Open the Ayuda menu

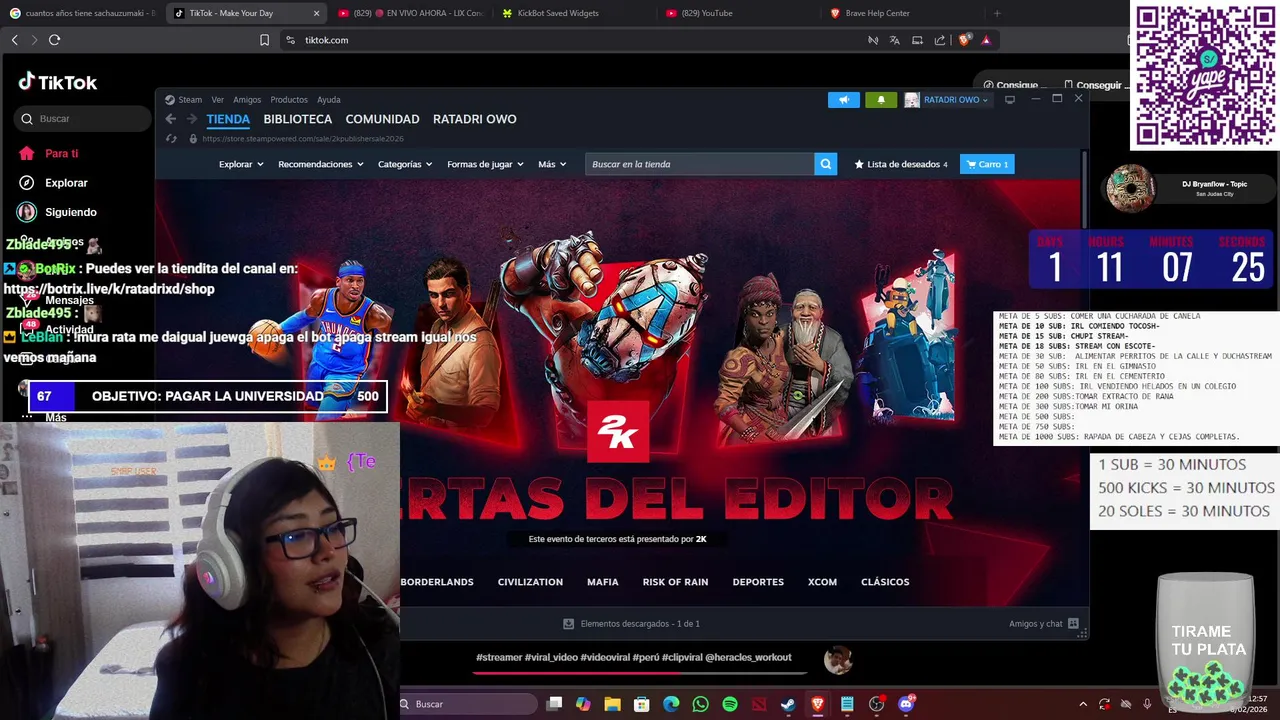click(x=329, y=100)
